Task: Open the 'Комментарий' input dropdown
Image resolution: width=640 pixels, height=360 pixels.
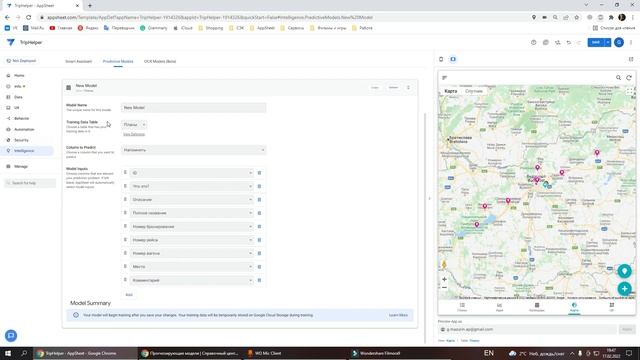Action: pyautogui.click(x=191, y=280)
